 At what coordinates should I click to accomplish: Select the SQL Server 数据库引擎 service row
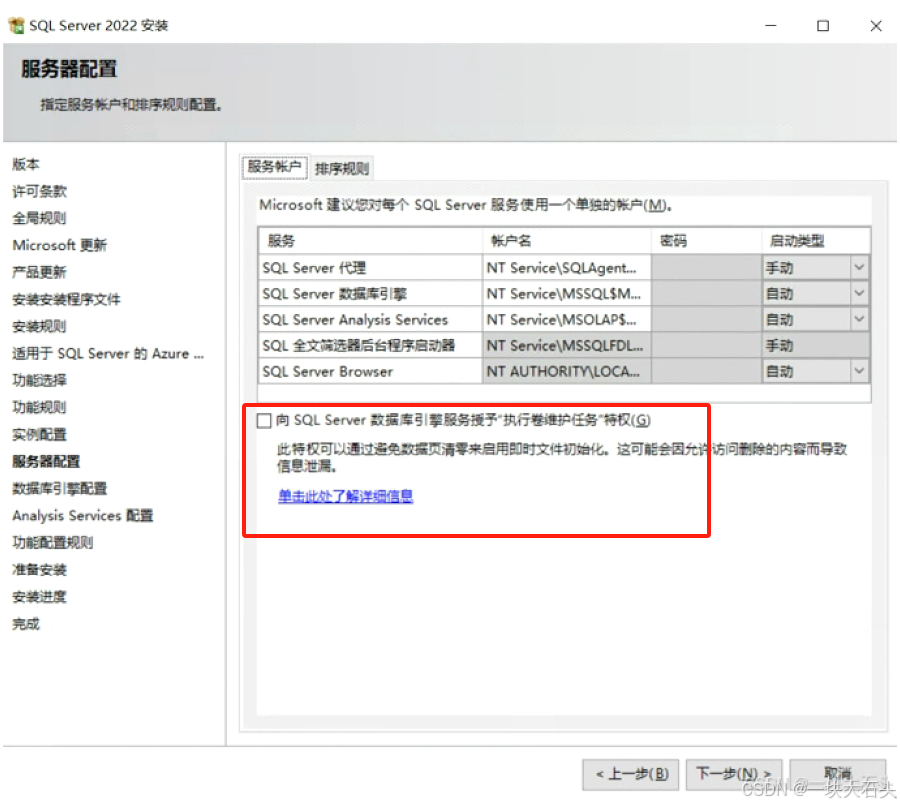coord(370,293)
